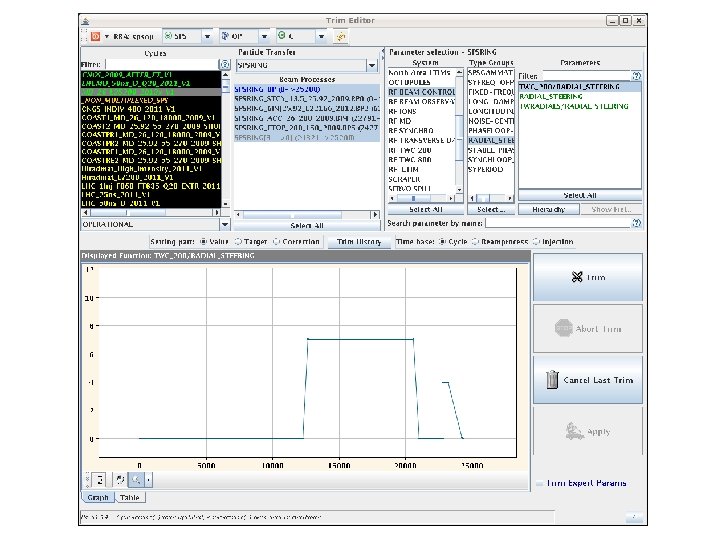The width and height of the screenshot is (720, 540).
Task: Click the Trim History button
Action: [x=359, y=242]
